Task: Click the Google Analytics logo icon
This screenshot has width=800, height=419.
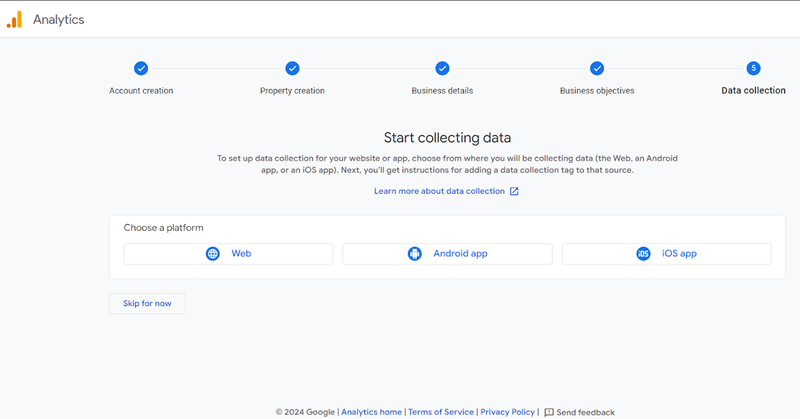Action: tap(14, 19)
